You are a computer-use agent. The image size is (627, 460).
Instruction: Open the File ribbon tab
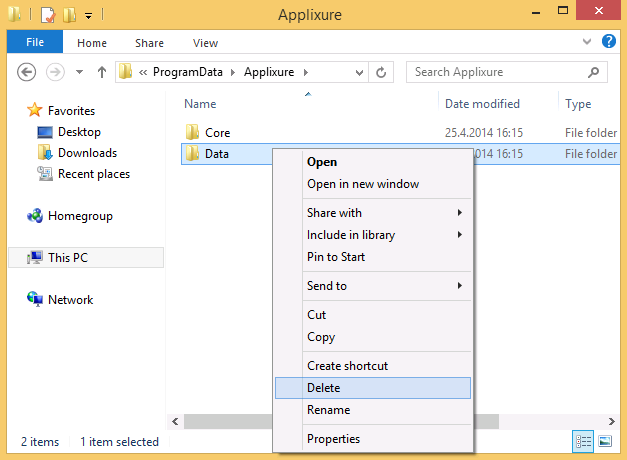pyautogui.click(x=35, y=42)
